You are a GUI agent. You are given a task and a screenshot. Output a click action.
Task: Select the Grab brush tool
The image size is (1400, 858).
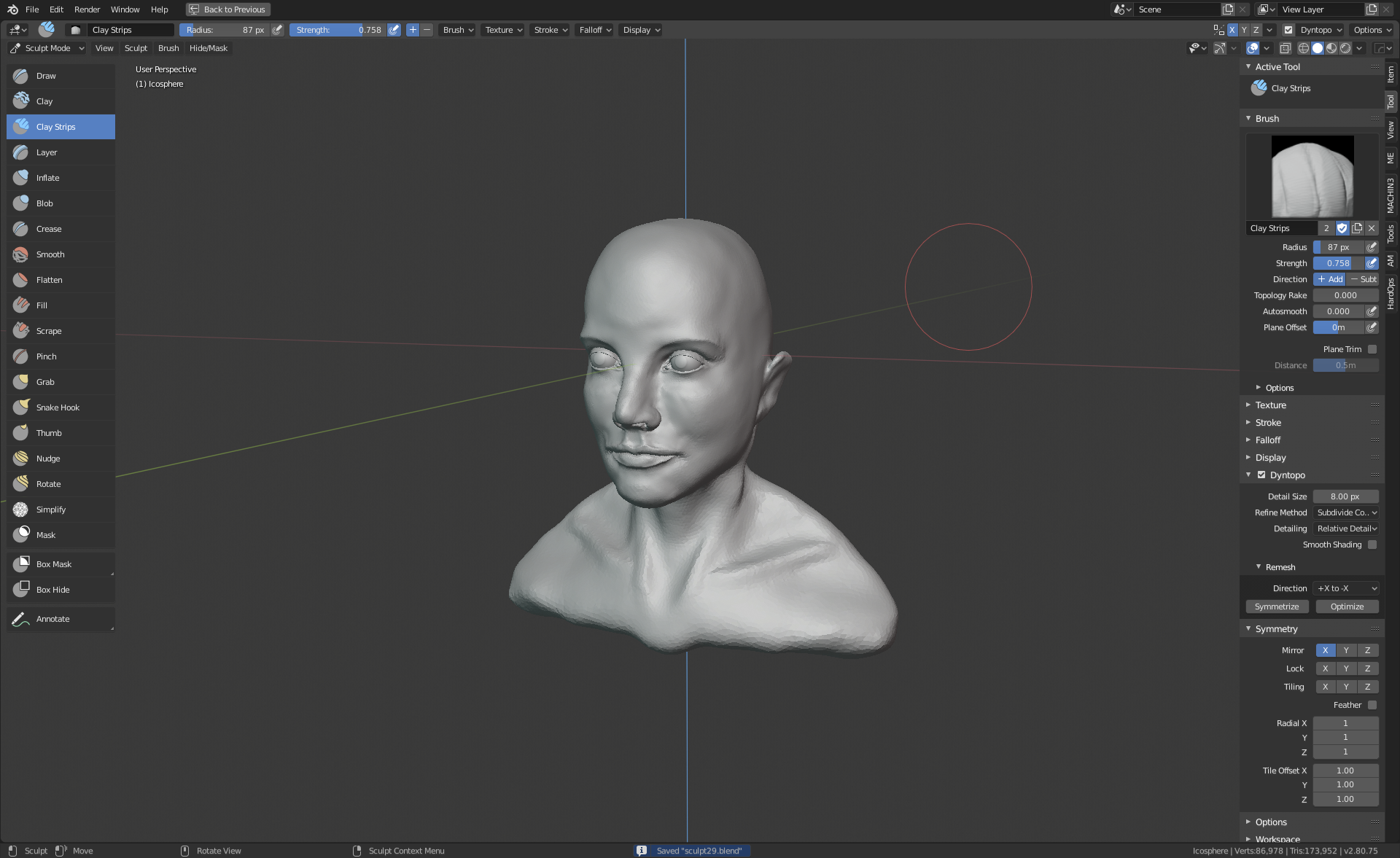[x=45, y=382]
